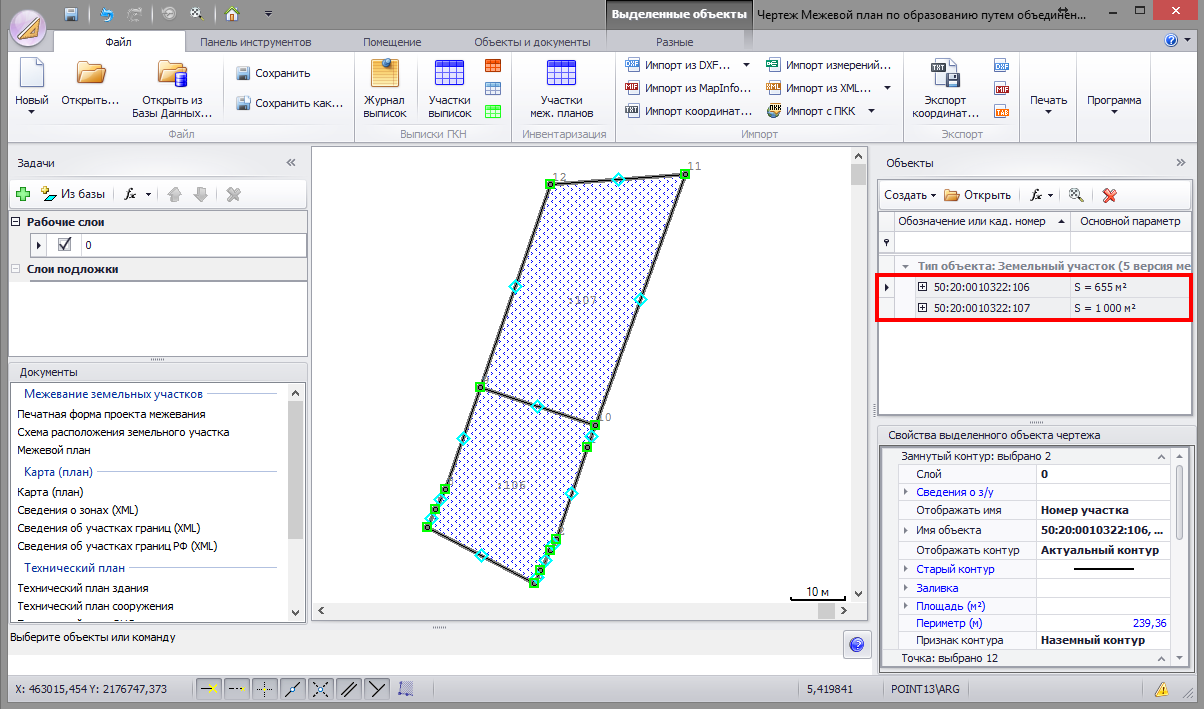Click search icon in Объекты toolbar
Viewport: 1204px width, 709px height.
pyautogui.click(x=1077, y=195)
